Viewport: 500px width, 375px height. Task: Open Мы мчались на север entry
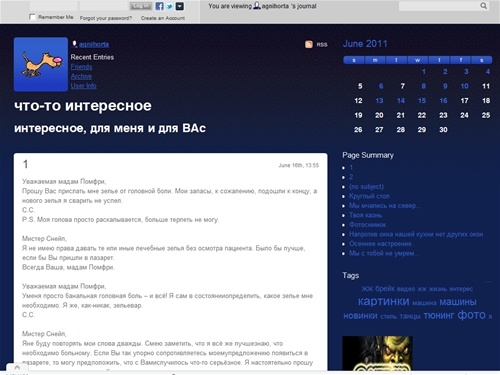[385, 206]
